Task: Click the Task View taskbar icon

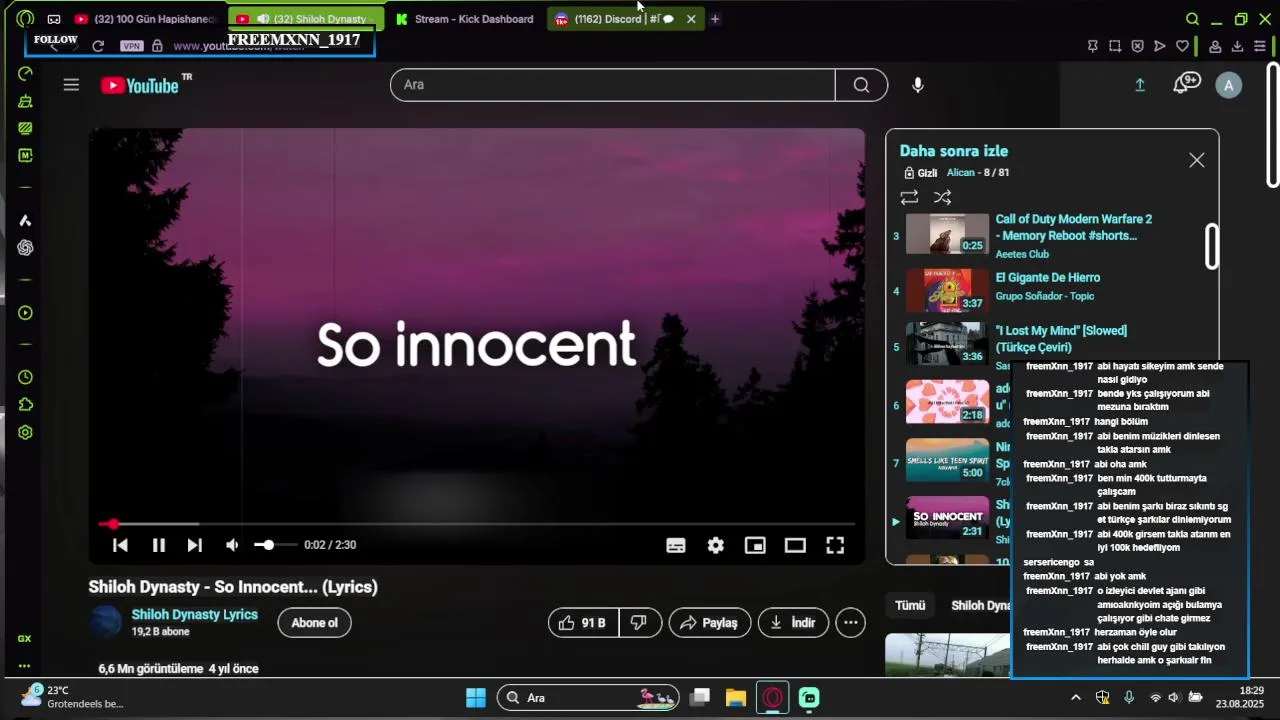Action: point(700,697)
